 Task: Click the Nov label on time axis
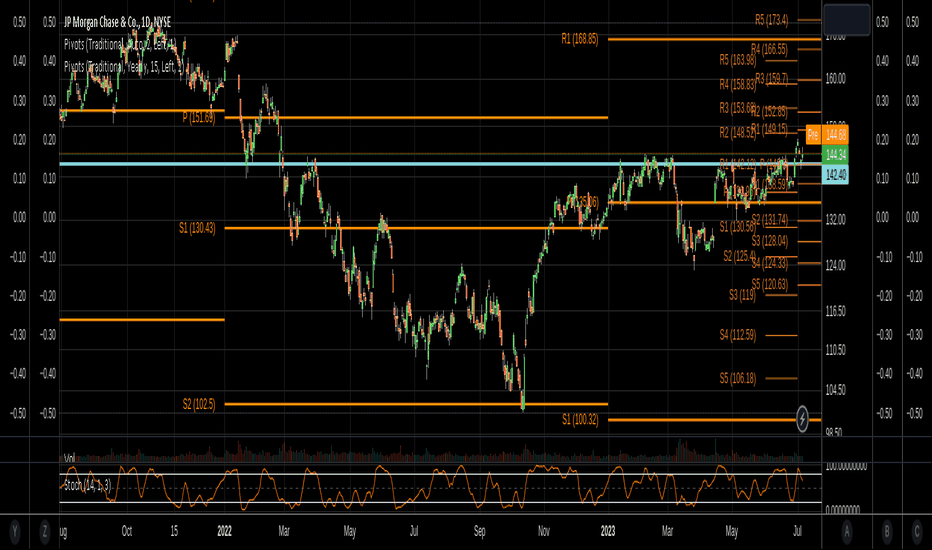(544, 531)
